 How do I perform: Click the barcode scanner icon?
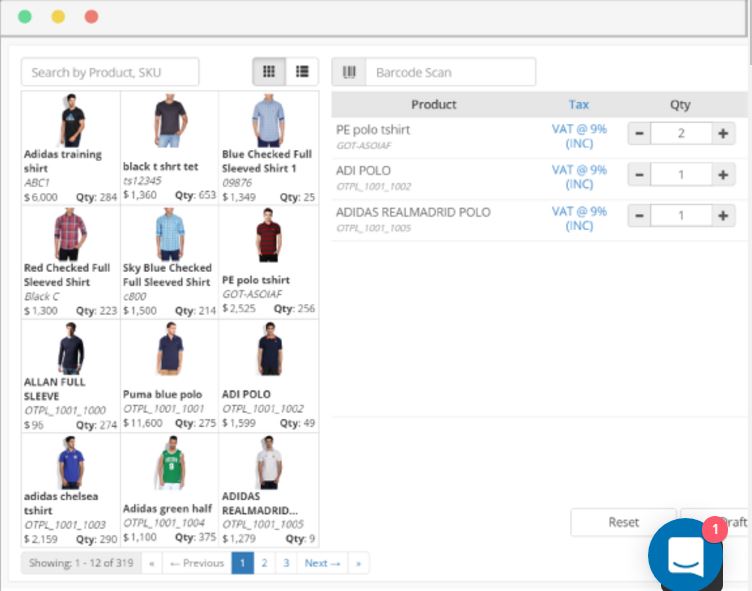pos(349,72)
